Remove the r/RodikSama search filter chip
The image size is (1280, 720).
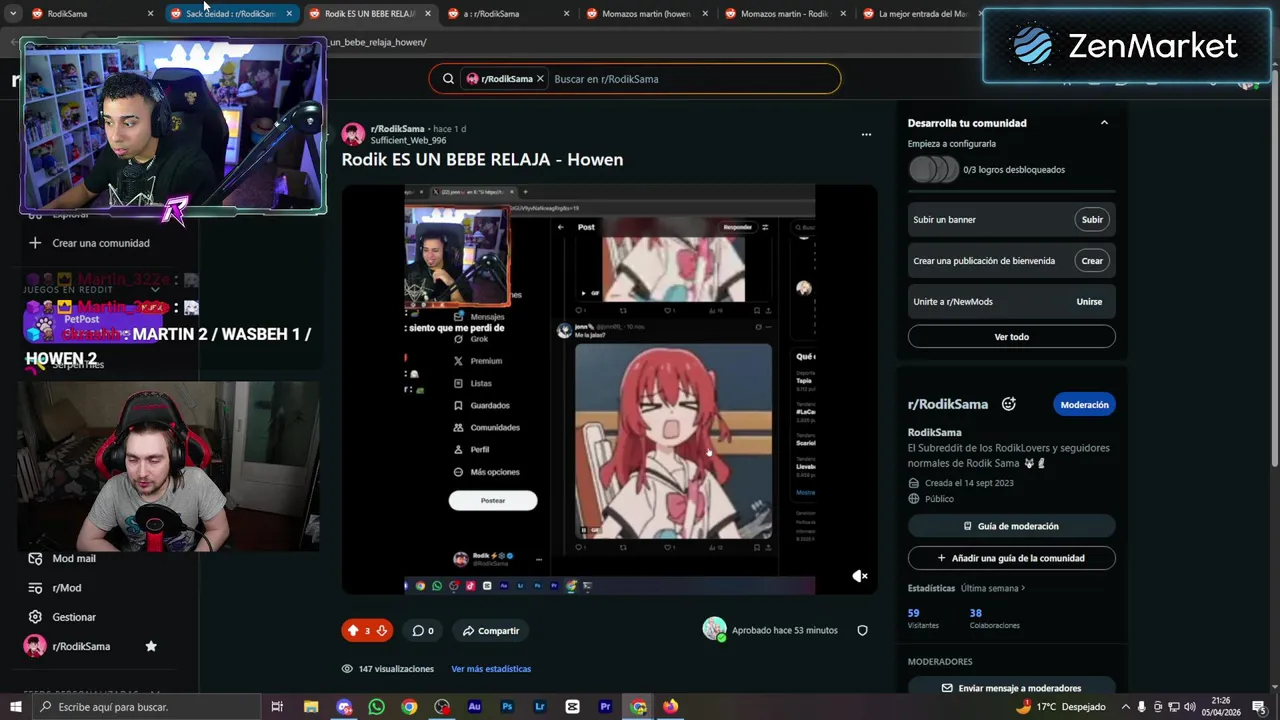click(x=540, y=79)
